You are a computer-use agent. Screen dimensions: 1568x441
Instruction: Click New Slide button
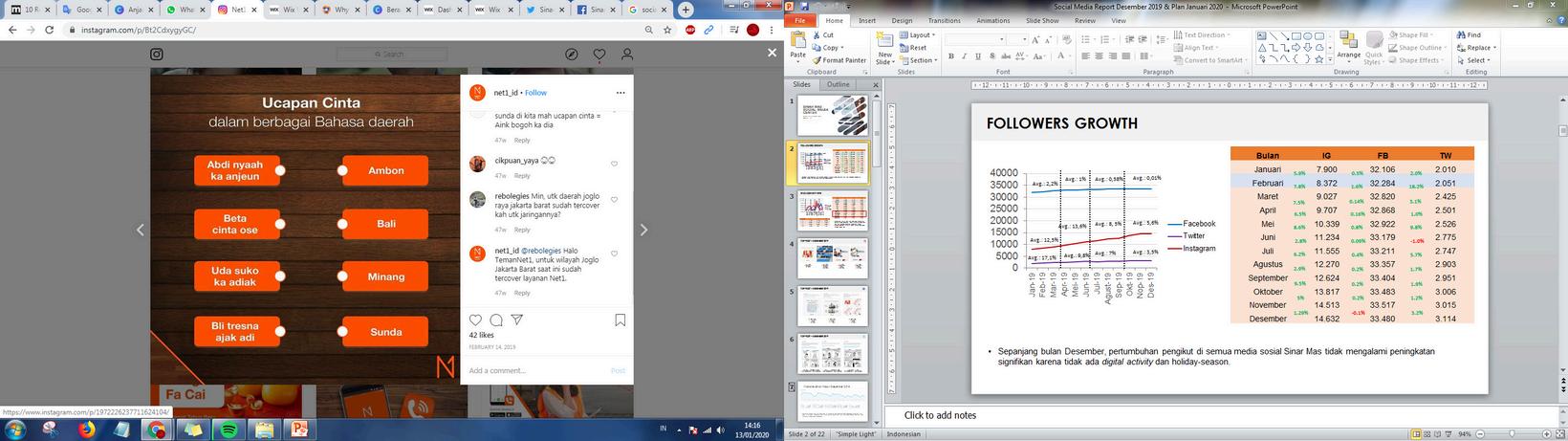pyautogui.click(x=884, y=48)
